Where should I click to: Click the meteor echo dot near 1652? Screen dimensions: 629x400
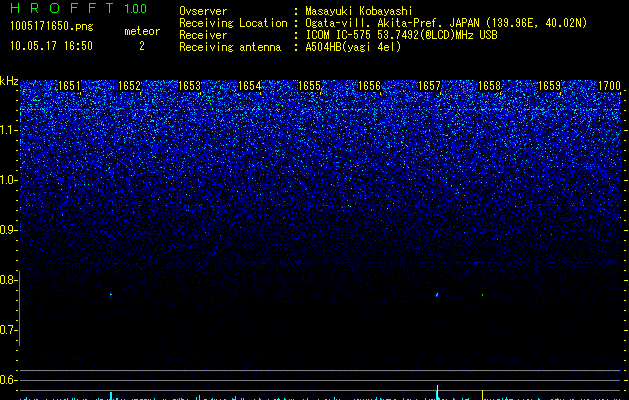[111, 294]
